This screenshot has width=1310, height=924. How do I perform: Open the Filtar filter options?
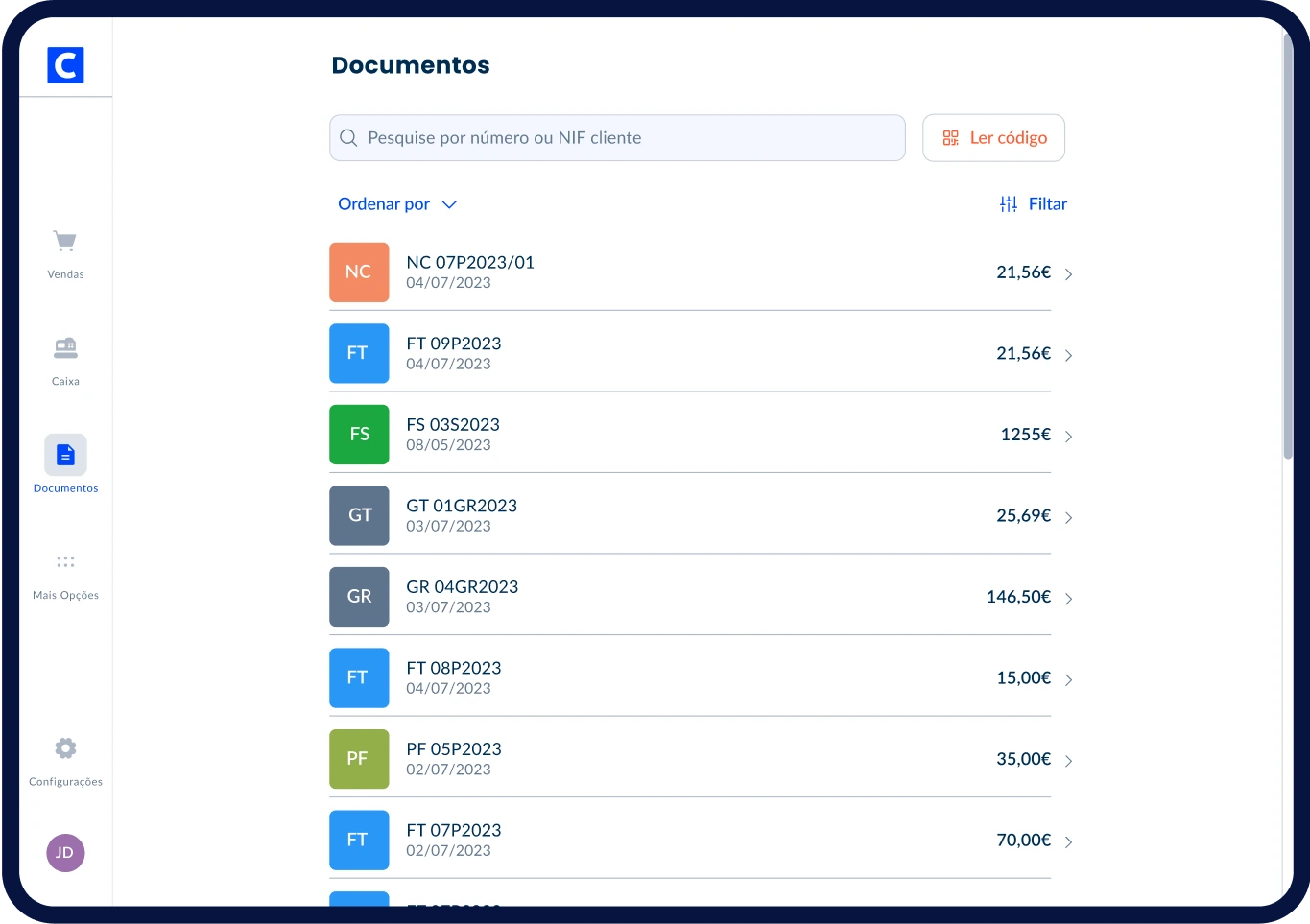pyautogui.click(x=1034, y=204)
